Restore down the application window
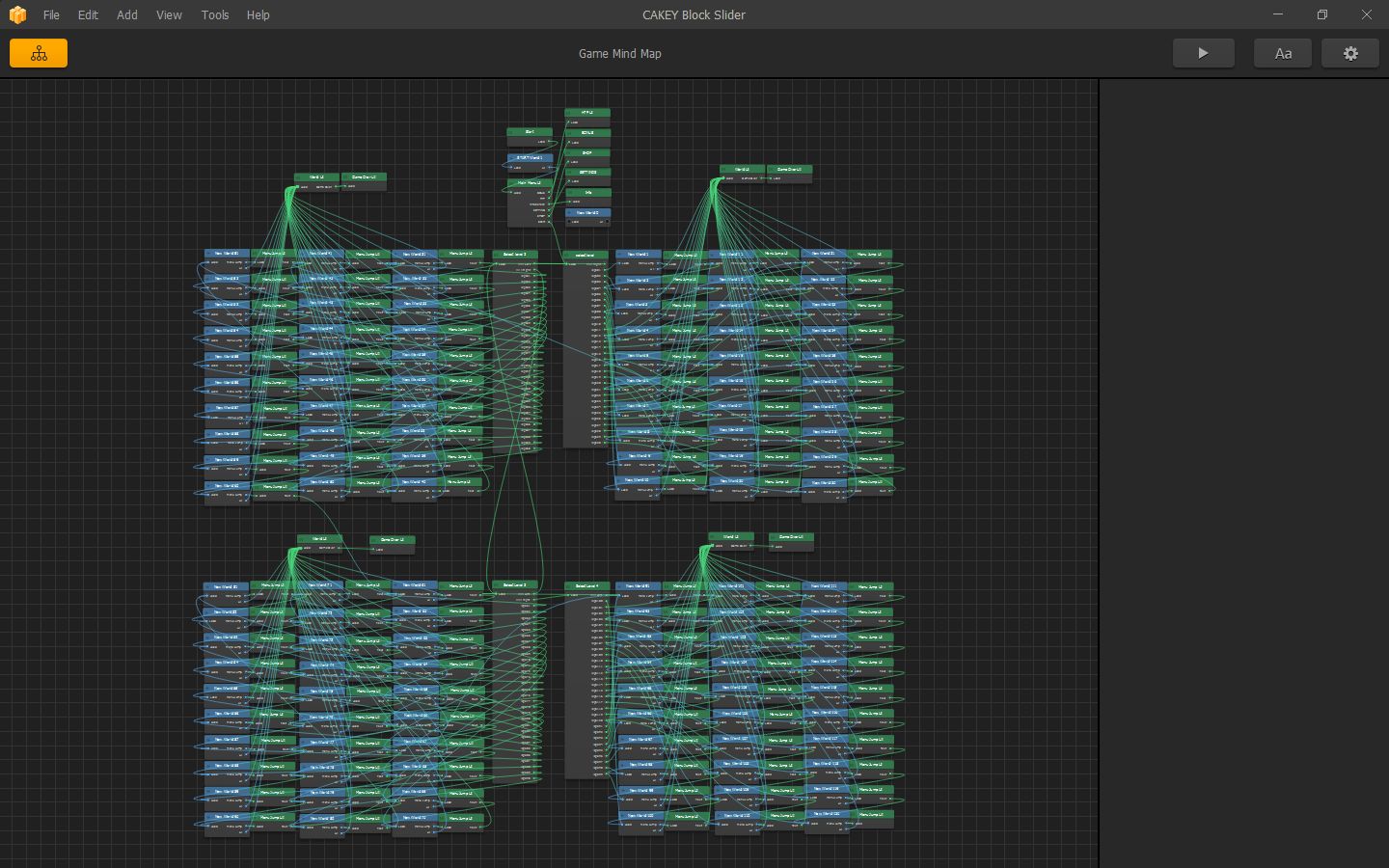Screen dimensions: 1389x868 [1321, 14]
